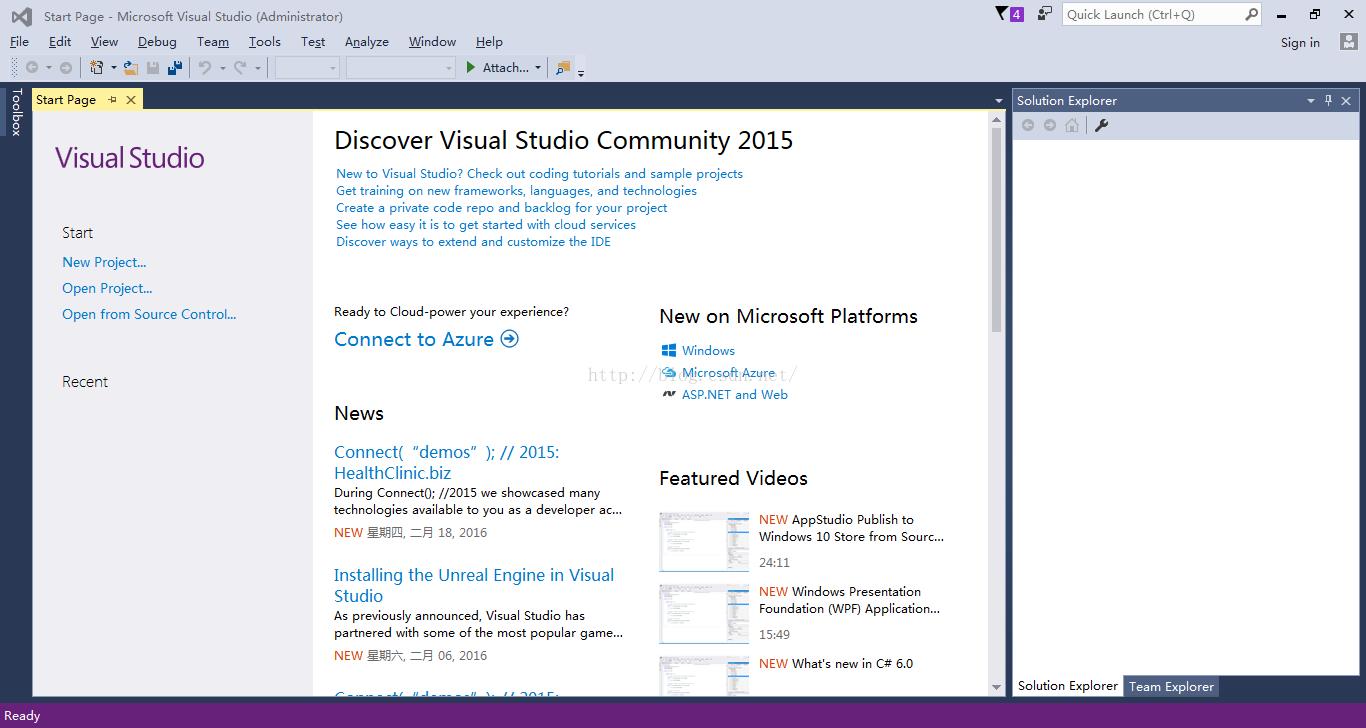
Task: Click the ASP.NET and Web icon
Action: 669,394
